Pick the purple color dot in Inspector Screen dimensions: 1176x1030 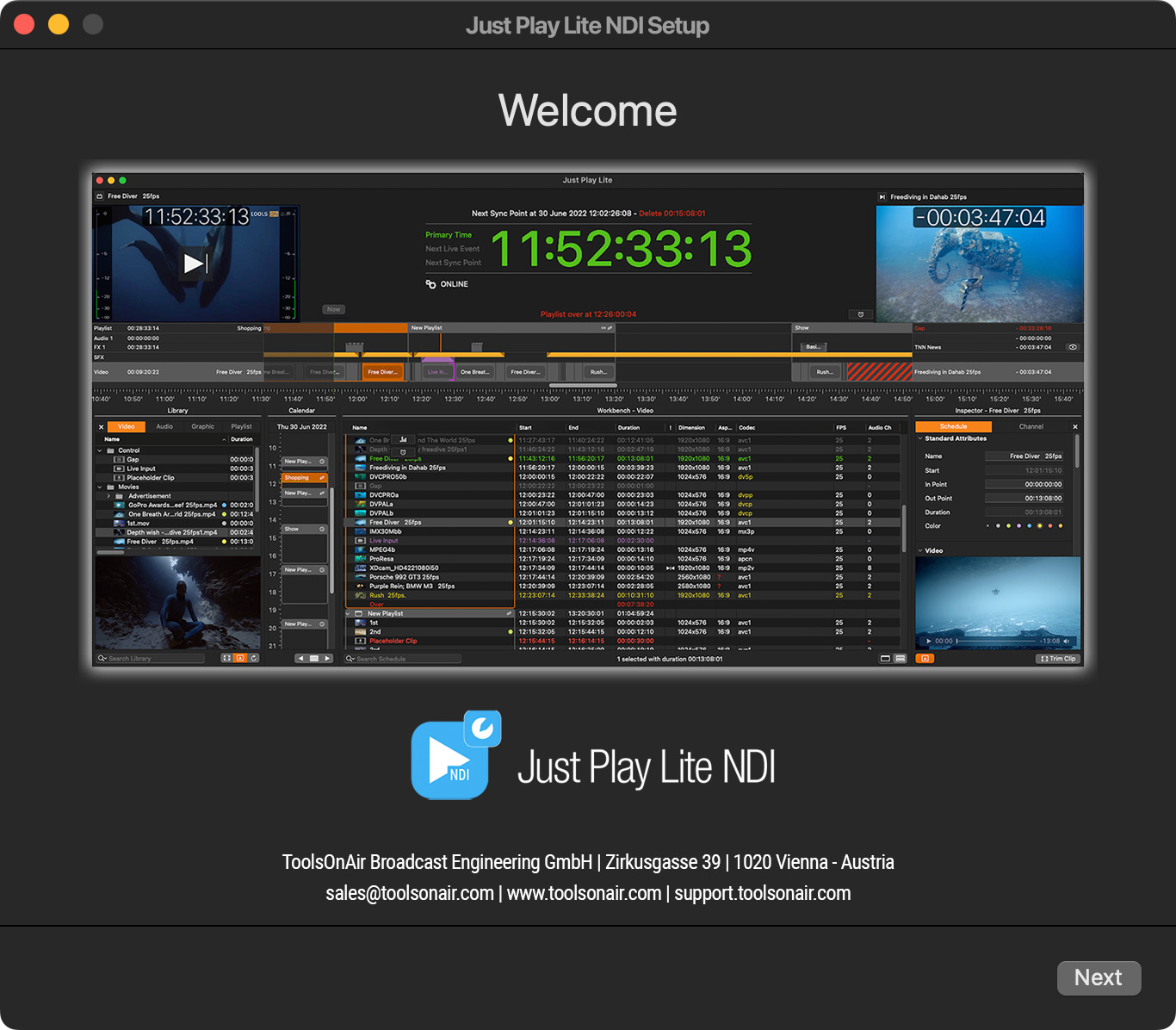pyautogui.click(x=1018, y=526)
